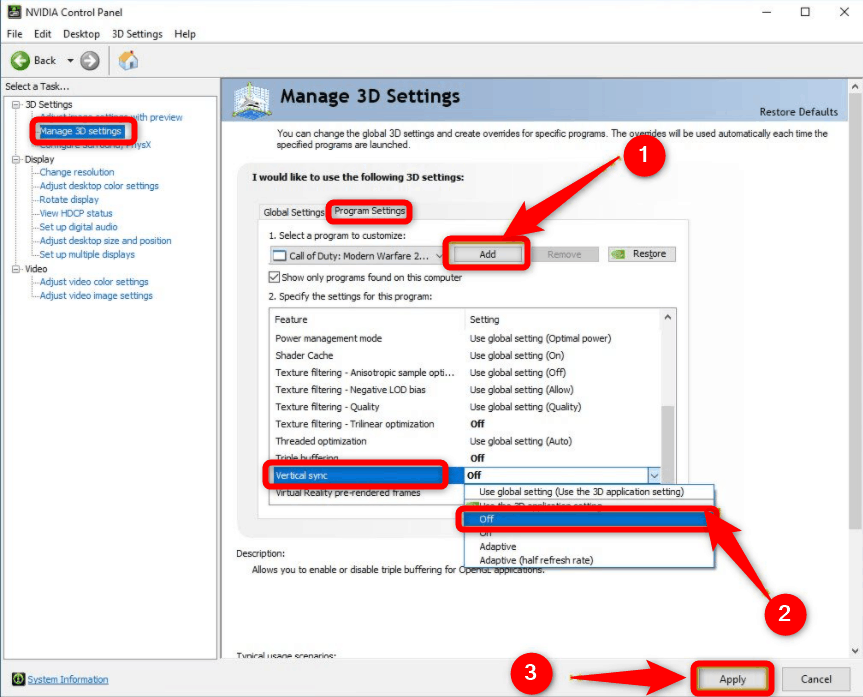Select Manage 3D settings in the tree
The height and width of the screenshot is (697, 863).
point(80,131)
